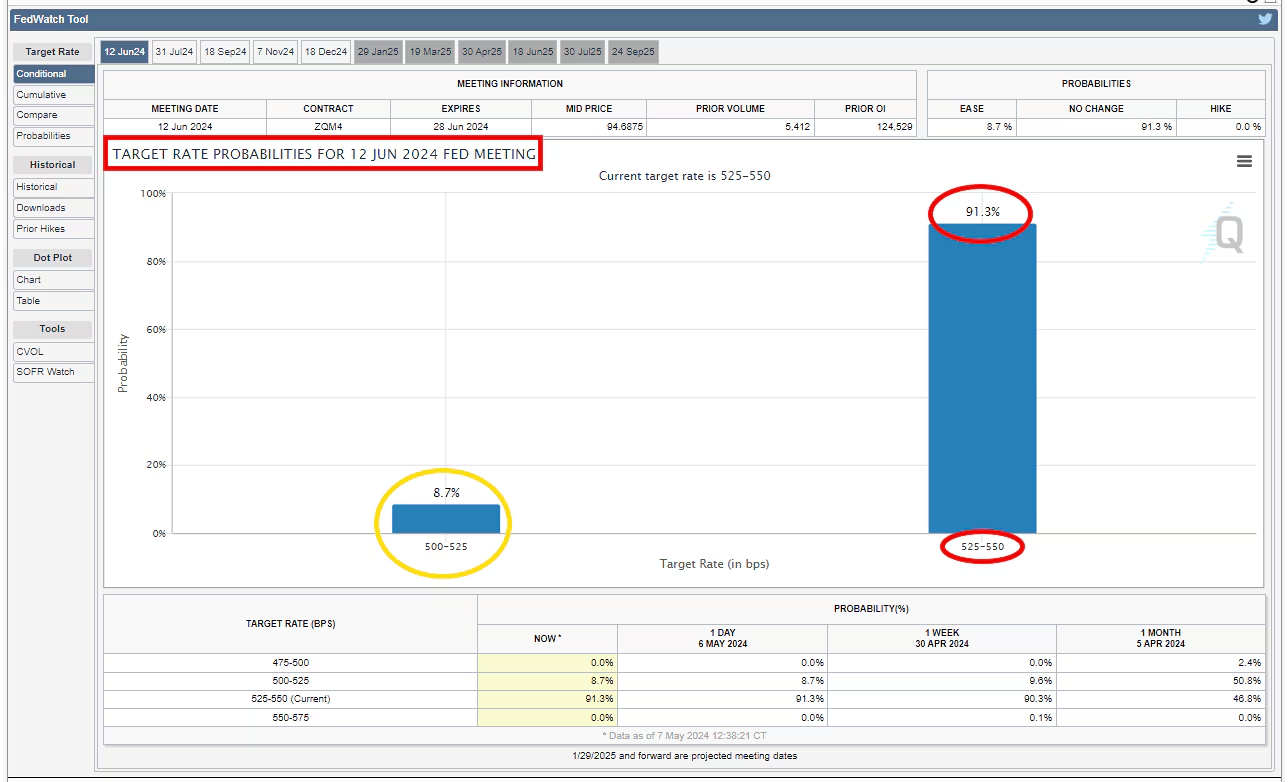Launch the SOFR Watch tool
This screenshot has width=1288, height=782.
pyautogui.click(x=54, y=372)
